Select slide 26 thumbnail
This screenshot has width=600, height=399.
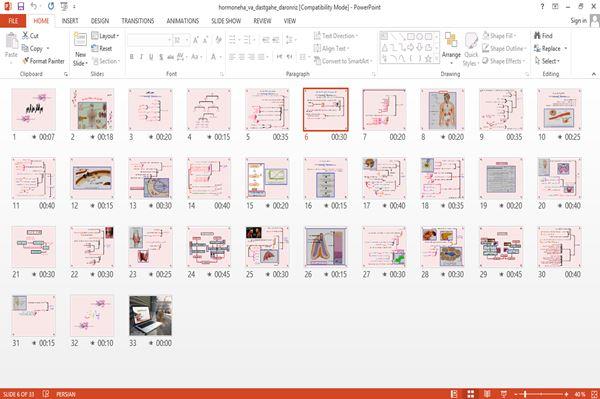[x=326, y=247]
